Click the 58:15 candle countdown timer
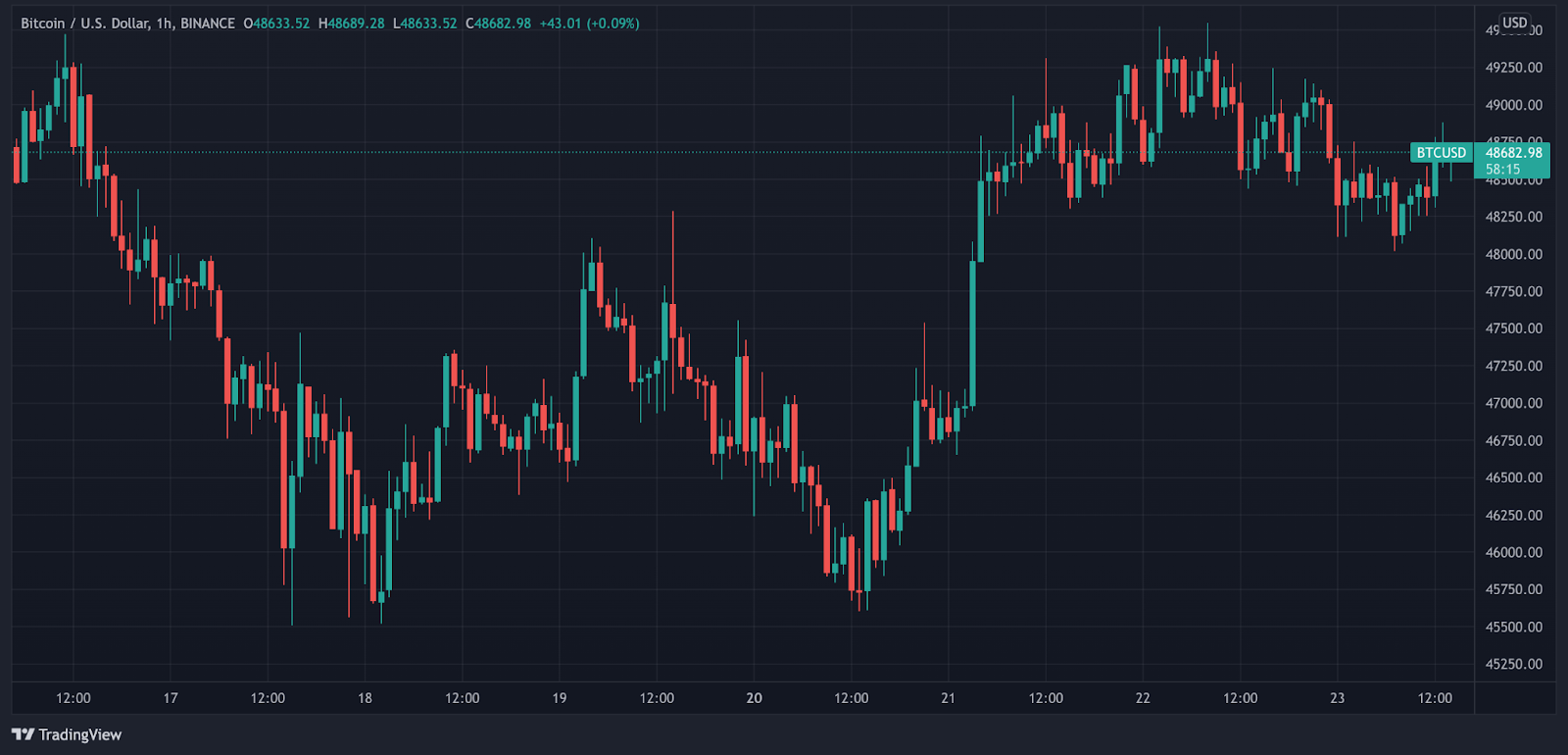 point(1502,169)
